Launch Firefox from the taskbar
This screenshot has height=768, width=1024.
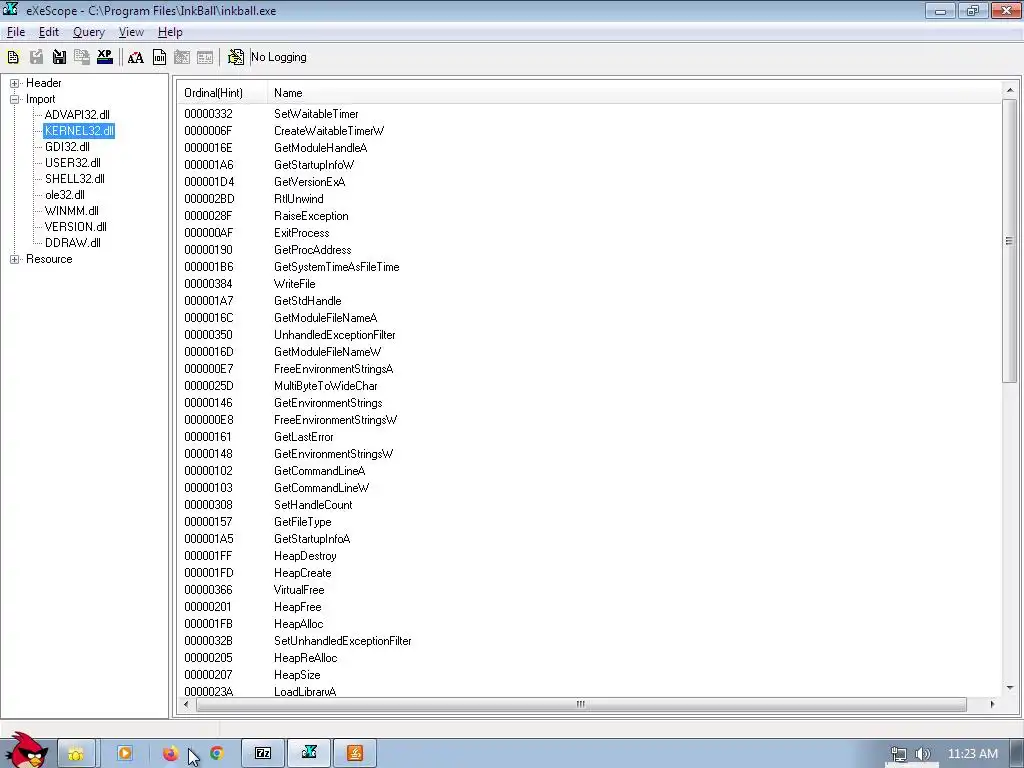tap(170, 754)
